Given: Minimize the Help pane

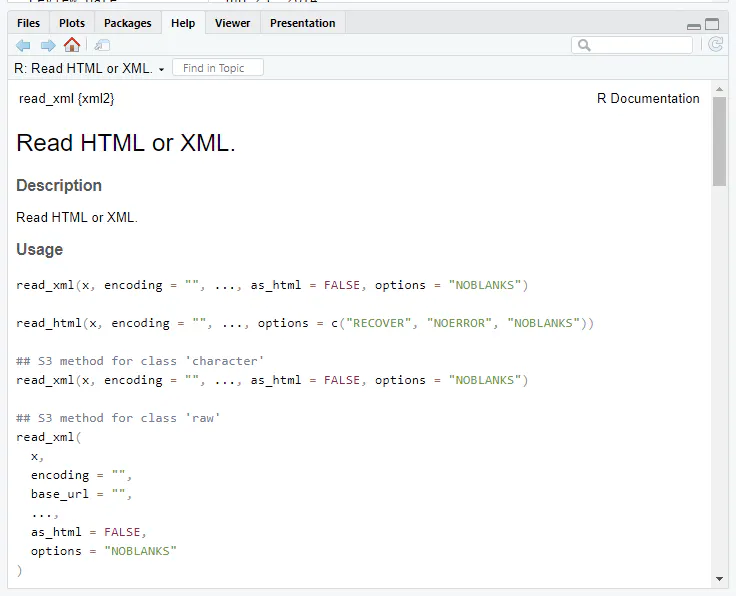Looking at the screenshot, I should pos(694,26).
